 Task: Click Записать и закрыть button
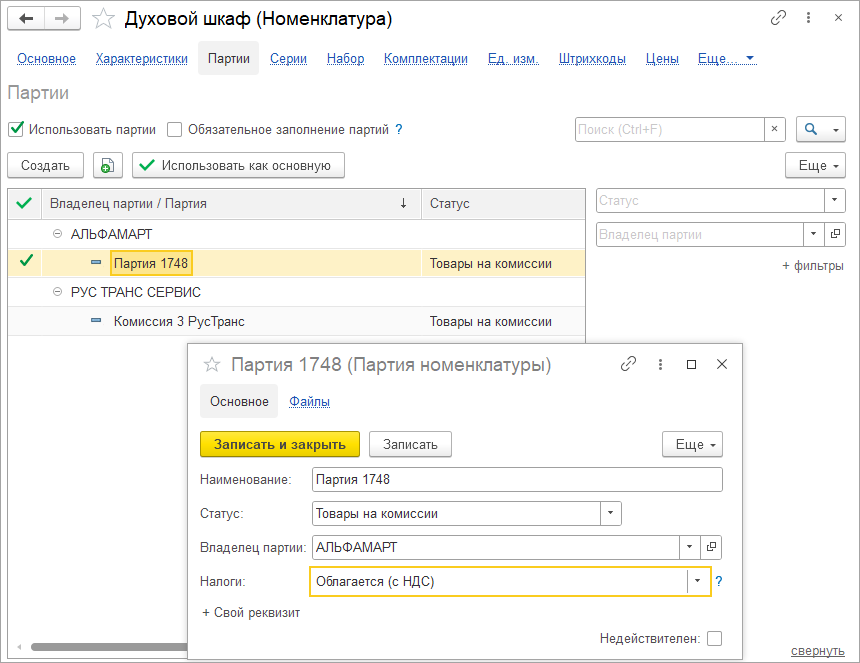(x=280, y=444)
